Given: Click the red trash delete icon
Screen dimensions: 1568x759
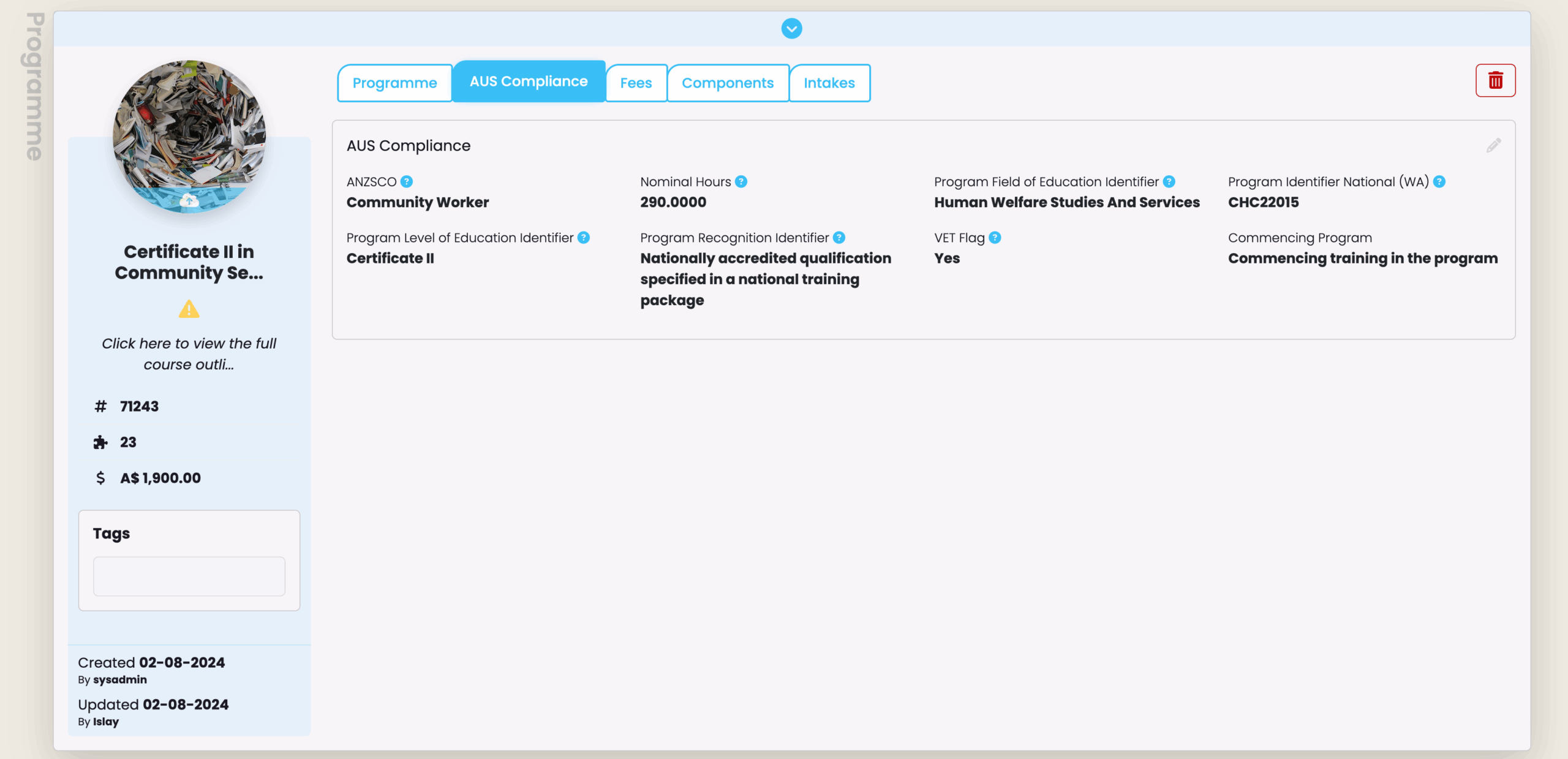Looking at the screenshot, I should click(1495, 80).
